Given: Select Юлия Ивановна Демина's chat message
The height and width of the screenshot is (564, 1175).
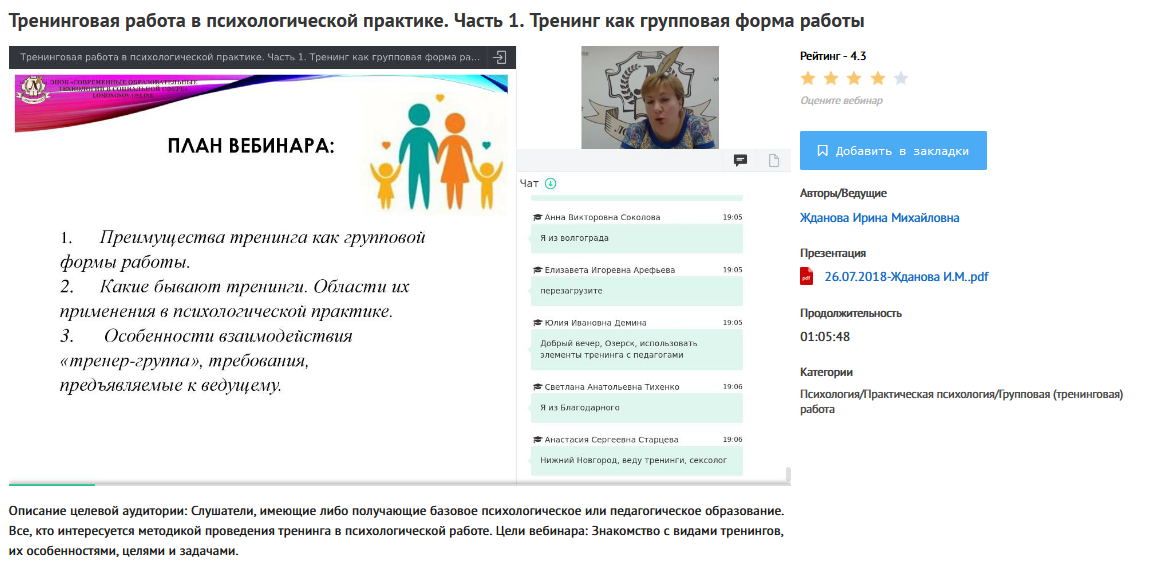Looking at the screenshot, I should click(634, 349).
